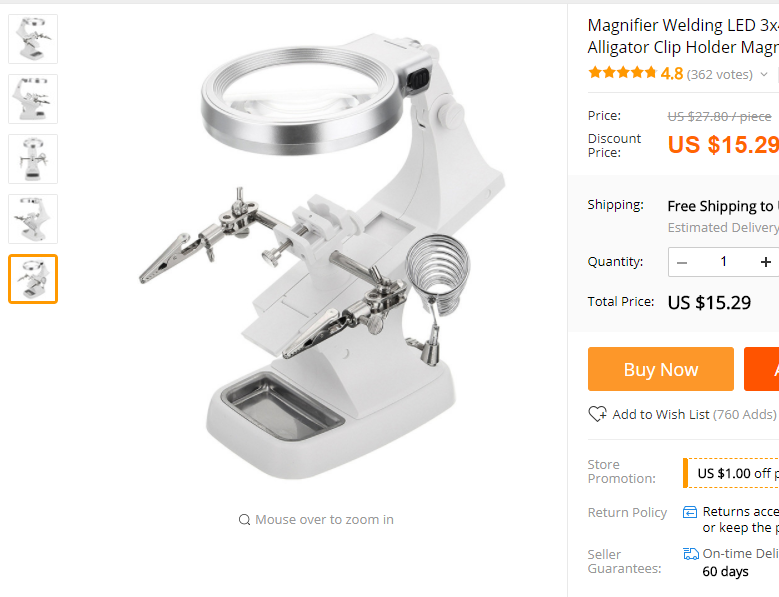This screenshot has width=779, height=597.
Task: Click the heart wish list icon
Action: 597,414
